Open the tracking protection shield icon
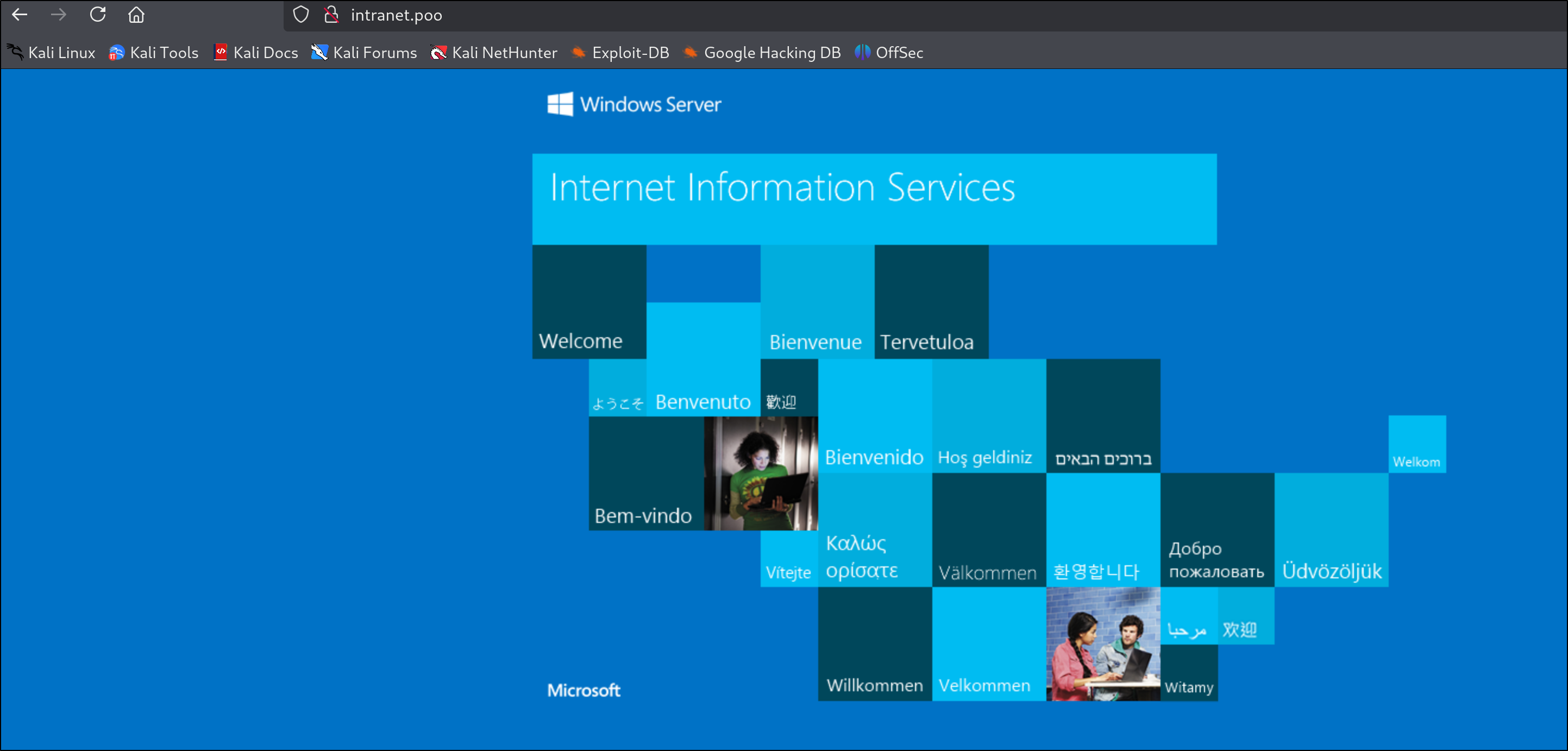This screenshot has height=751, width=1568. pos(300,15)
